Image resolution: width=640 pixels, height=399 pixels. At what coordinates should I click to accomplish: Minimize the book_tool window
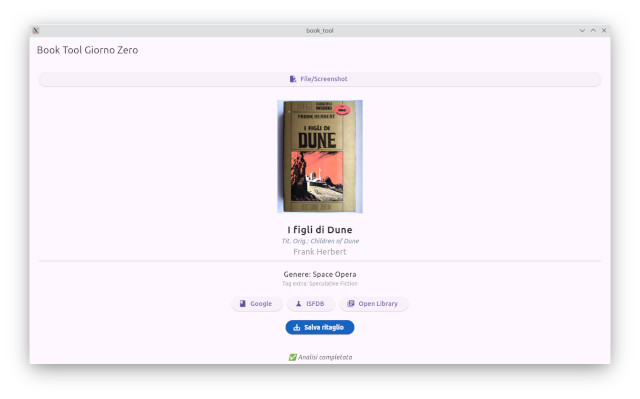[582, 31]
